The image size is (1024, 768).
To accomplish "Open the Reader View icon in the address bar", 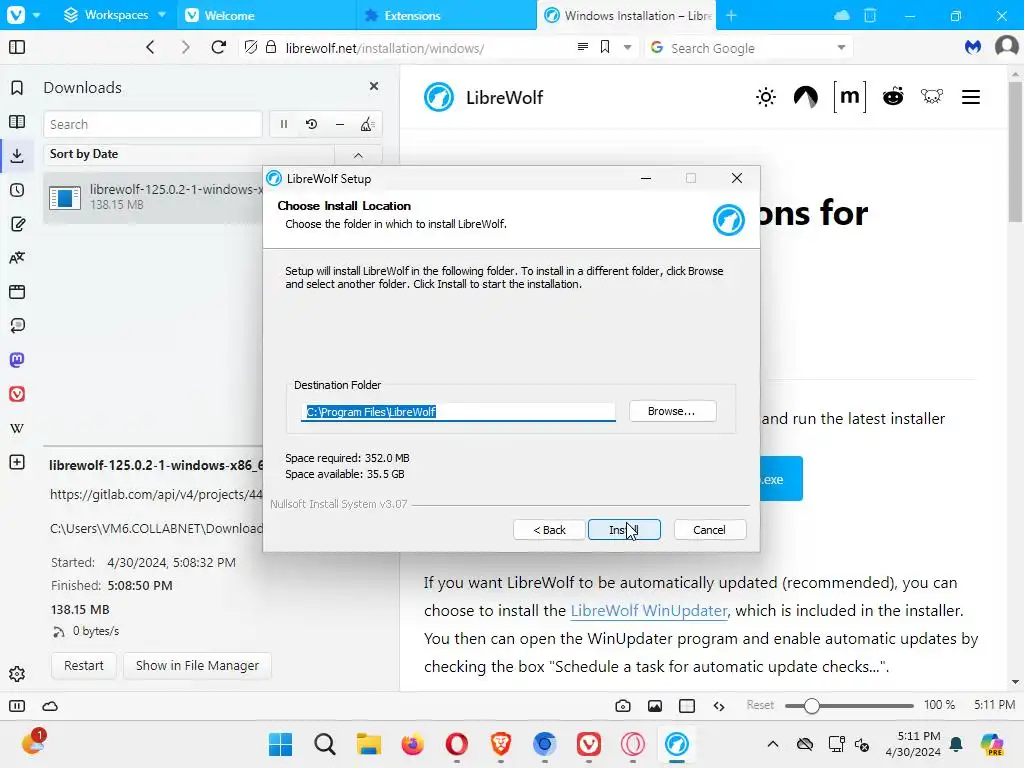I will [x=583, y=47].
